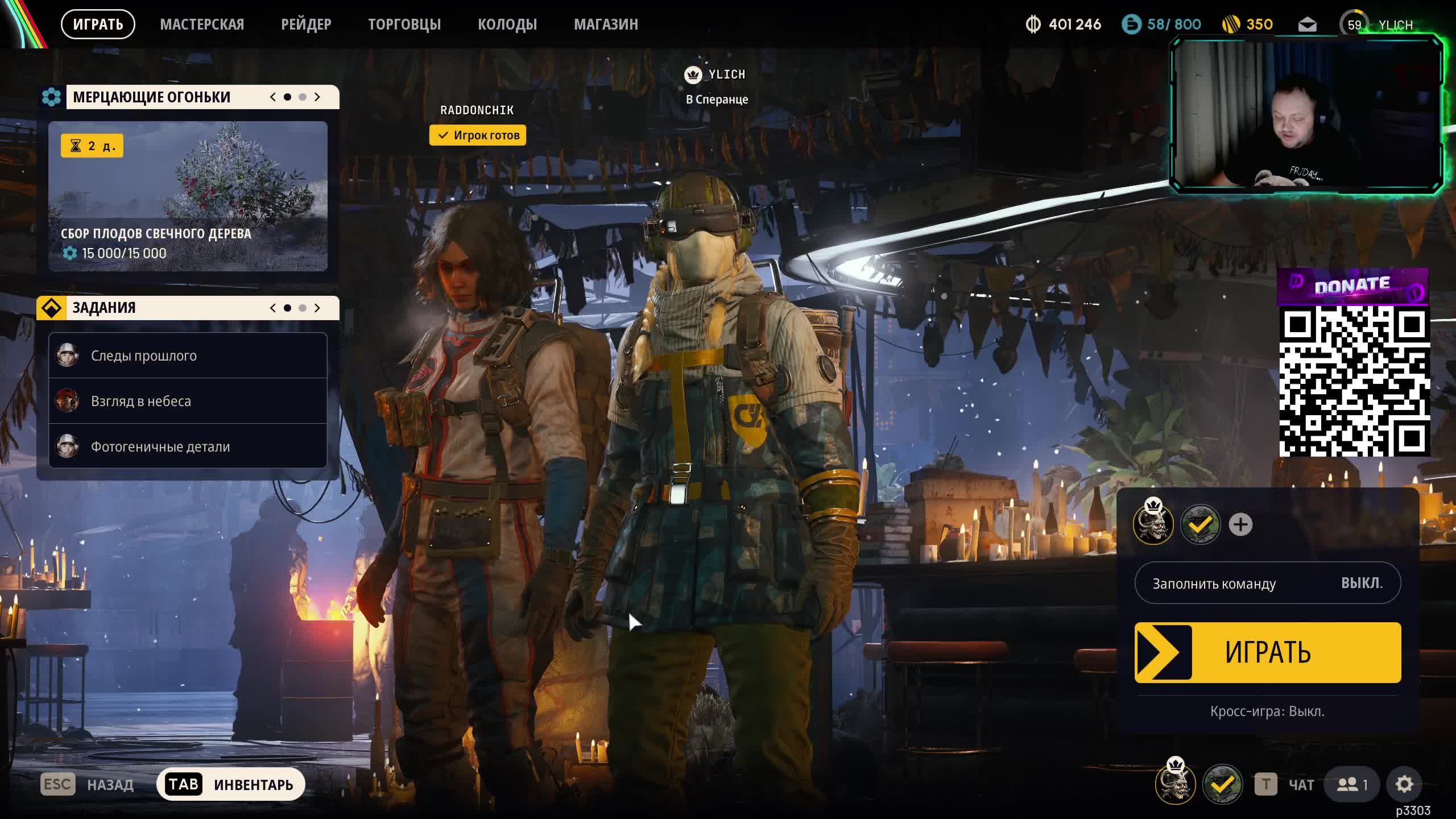Image resolution: width=1456 pixels, height=819 pixels.
Task: Click the Flickering Lights event flower icon
Action: point(51,97)
